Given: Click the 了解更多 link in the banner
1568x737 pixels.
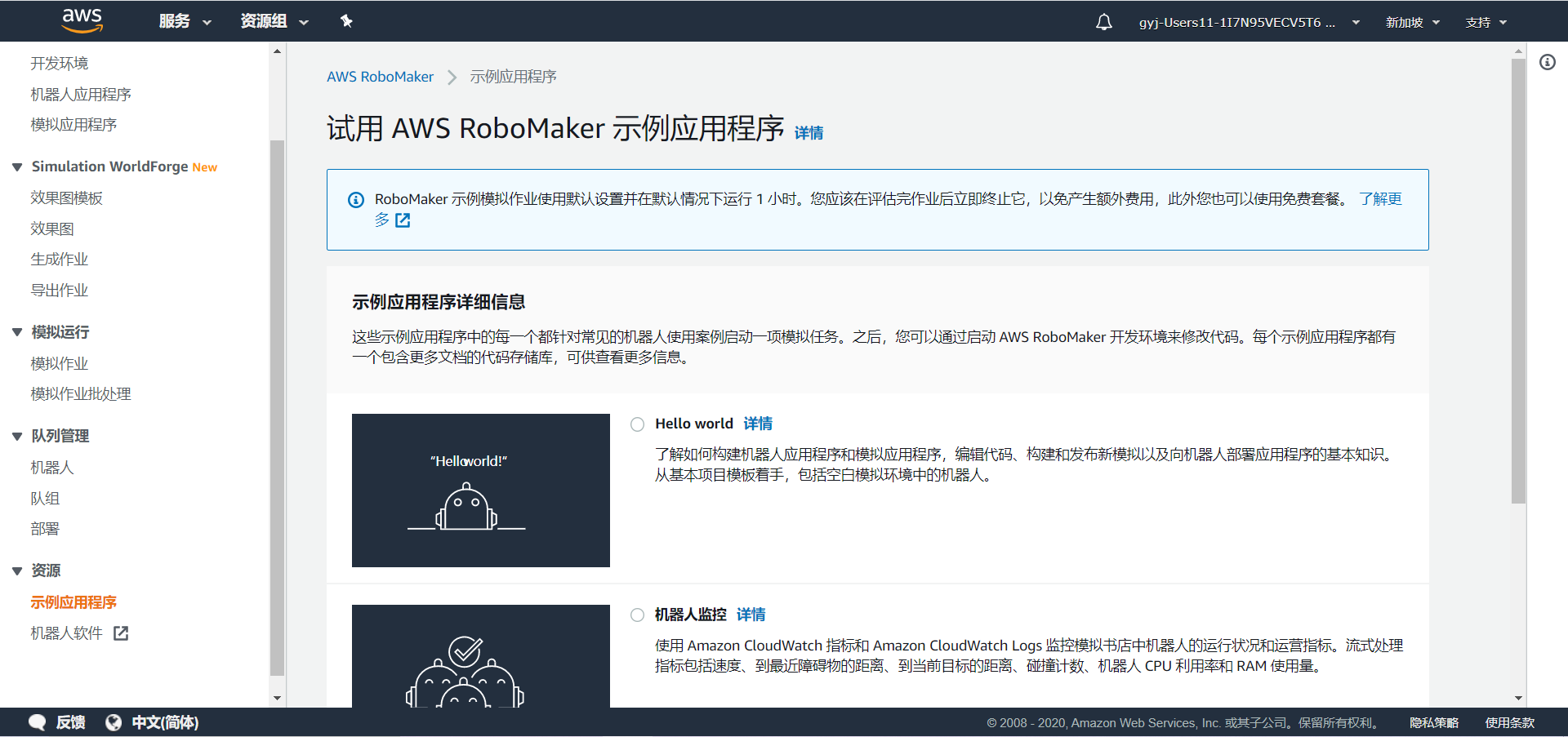Looking at the screenshot, I should coord(1380,199).
